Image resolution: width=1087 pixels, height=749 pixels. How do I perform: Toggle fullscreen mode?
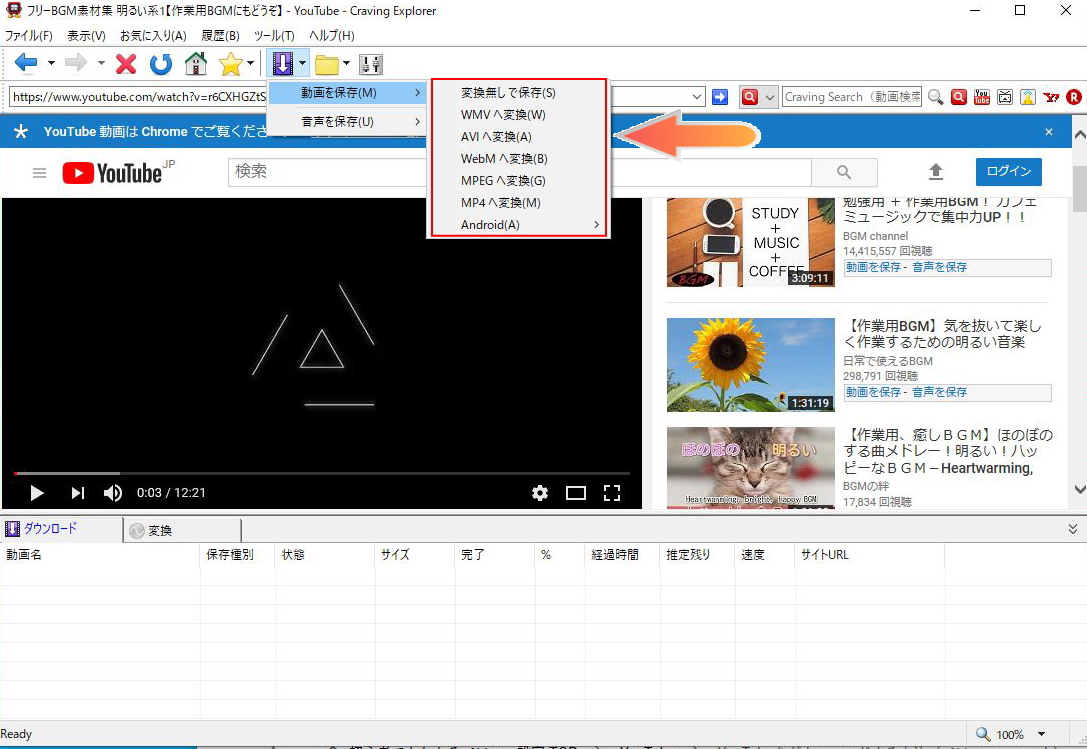[612, 493]
